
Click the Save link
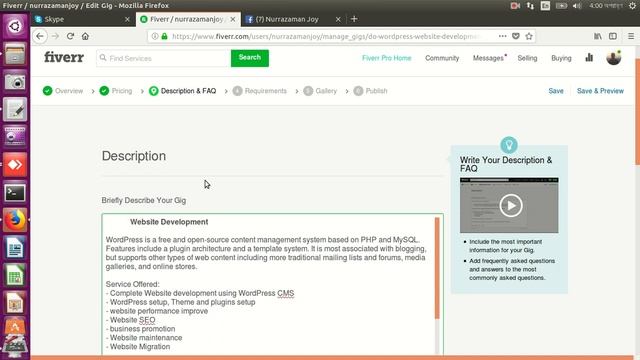pos(556,91)
